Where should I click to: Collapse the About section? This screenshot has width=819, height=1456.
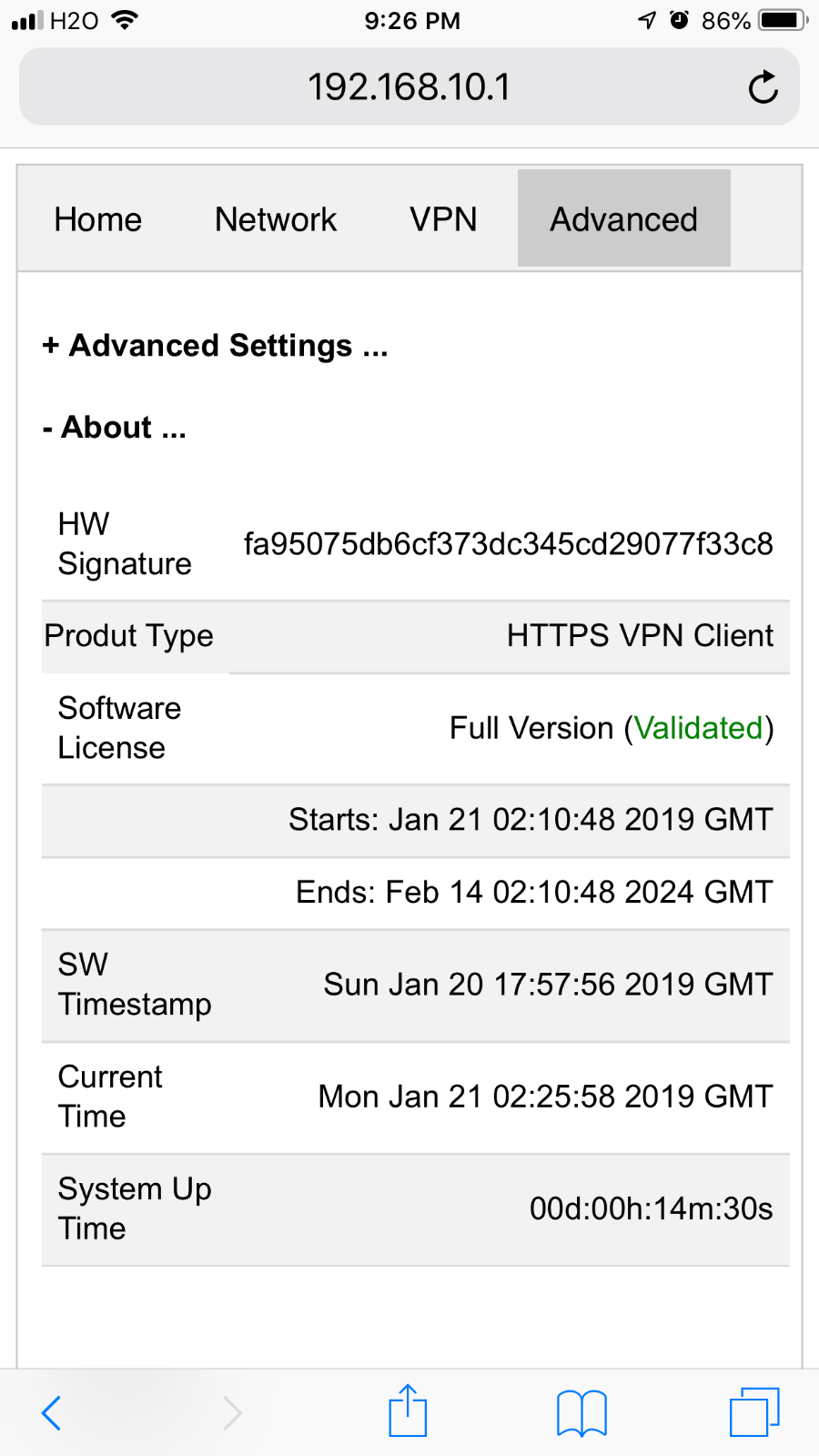[x=114, y=428]
